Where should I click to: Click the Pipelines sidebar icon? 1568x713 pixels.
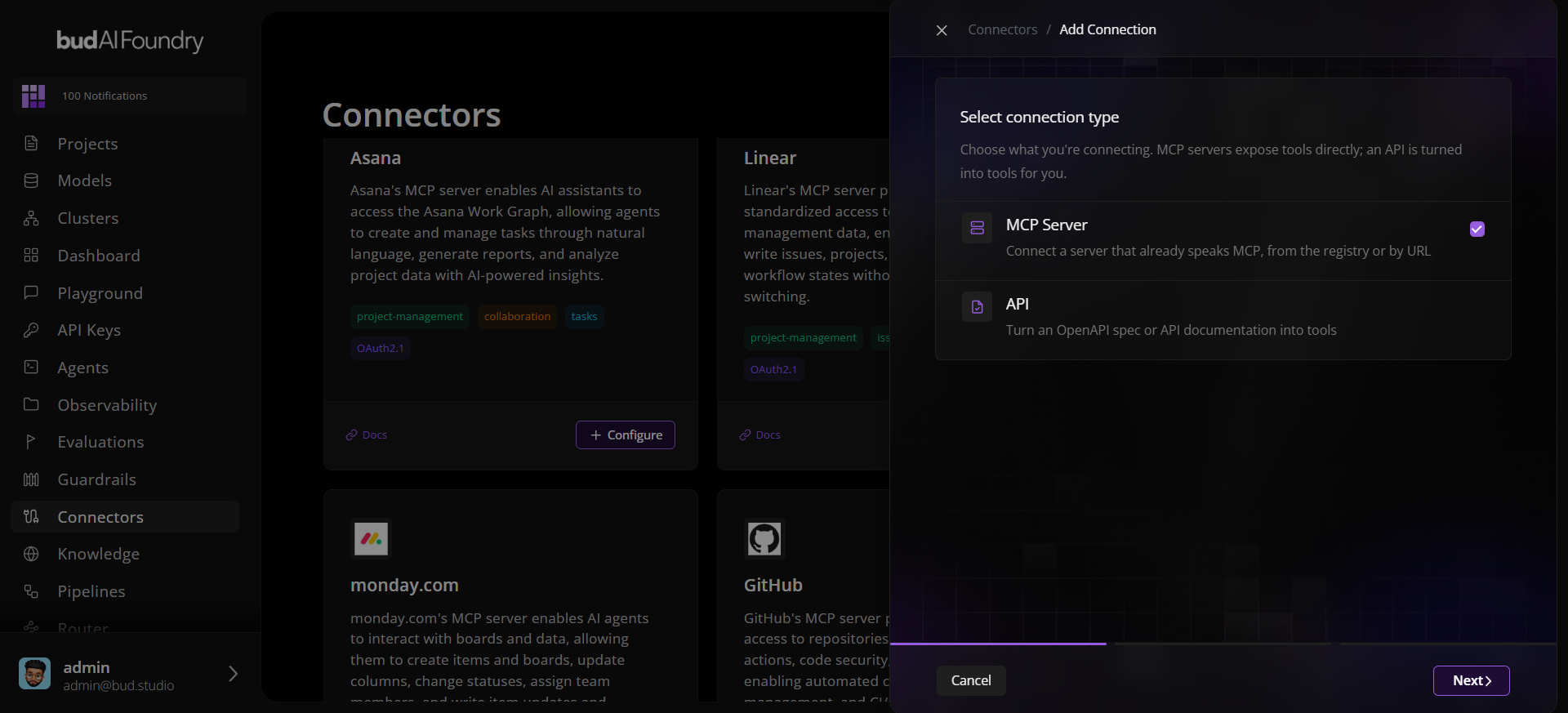click(31, 591)
